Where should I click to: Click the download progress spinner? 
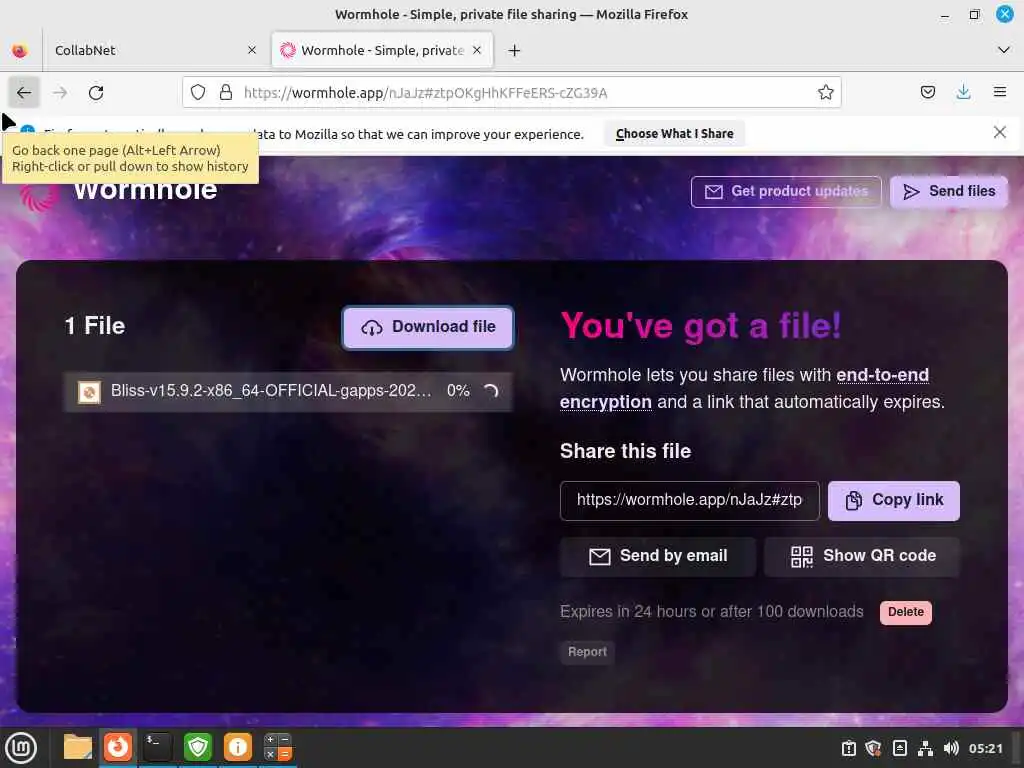tap(491, 391)
